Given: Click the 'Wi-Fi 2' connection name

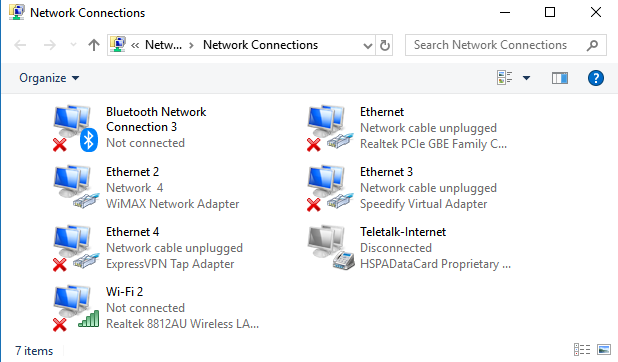Looking at the screenshot, I should (125, 292).
